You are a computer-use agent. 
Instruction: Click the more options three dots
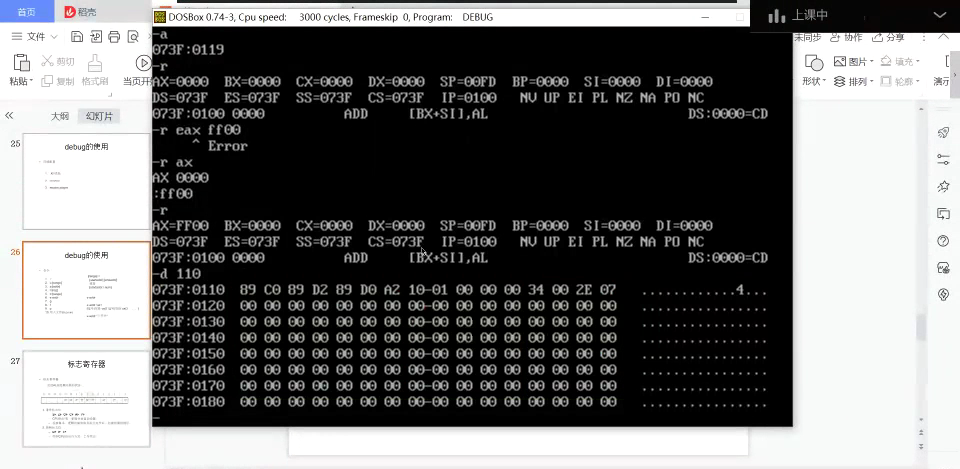click(924, 37)
